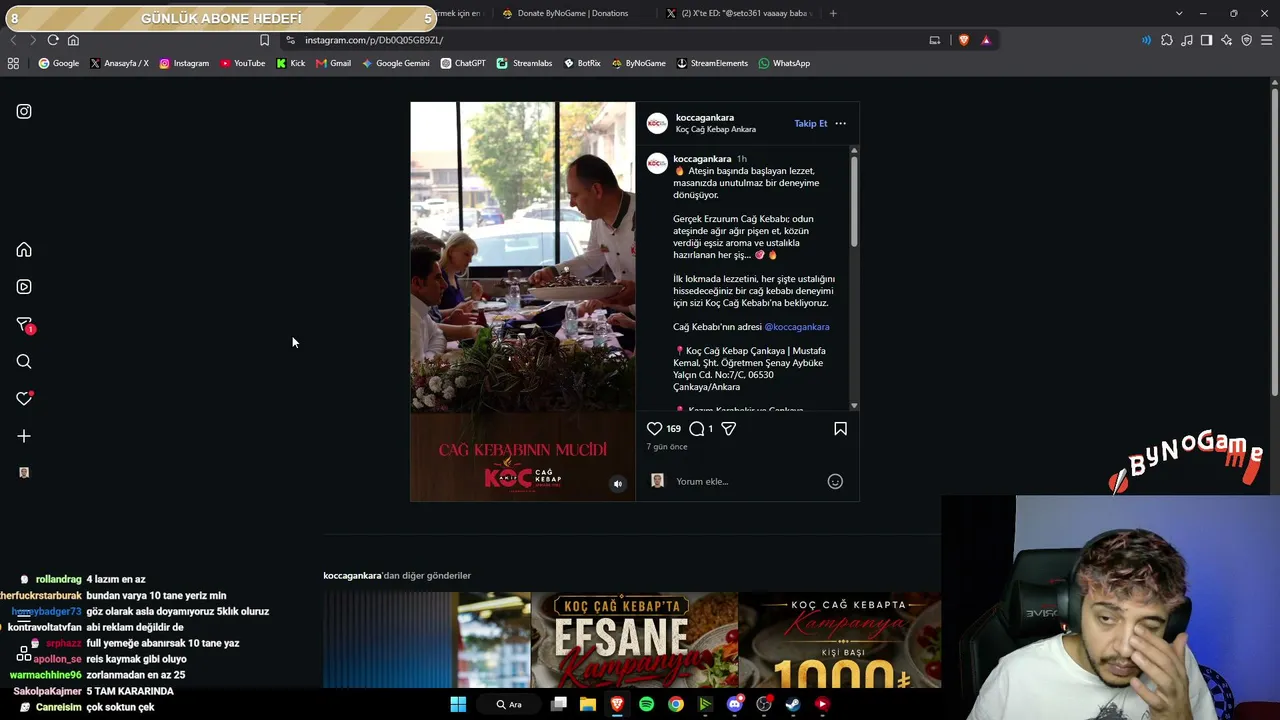View the 169 likes count
Screen dimensions: 1280x720
(x=674, y=429)
